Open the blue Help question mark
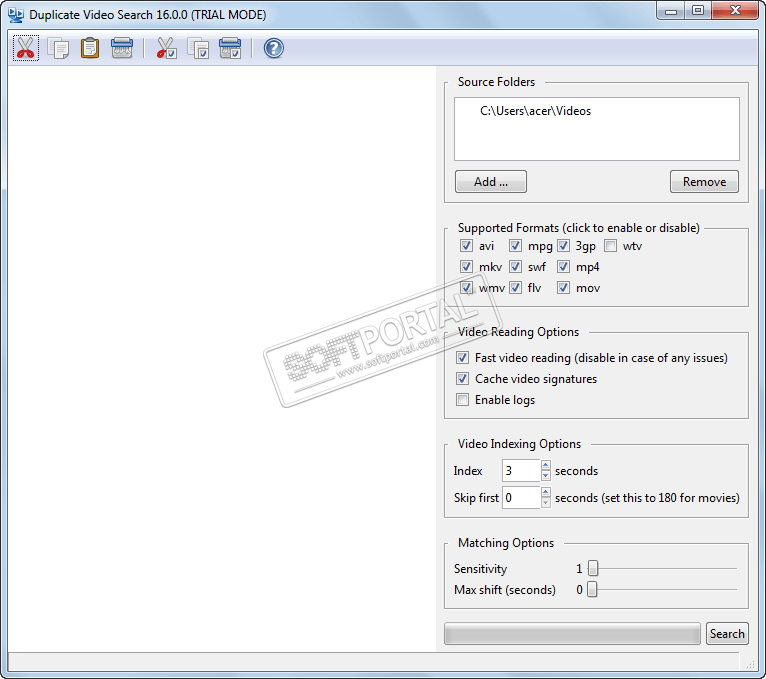766x679 pixels. [x=274, y=48]
